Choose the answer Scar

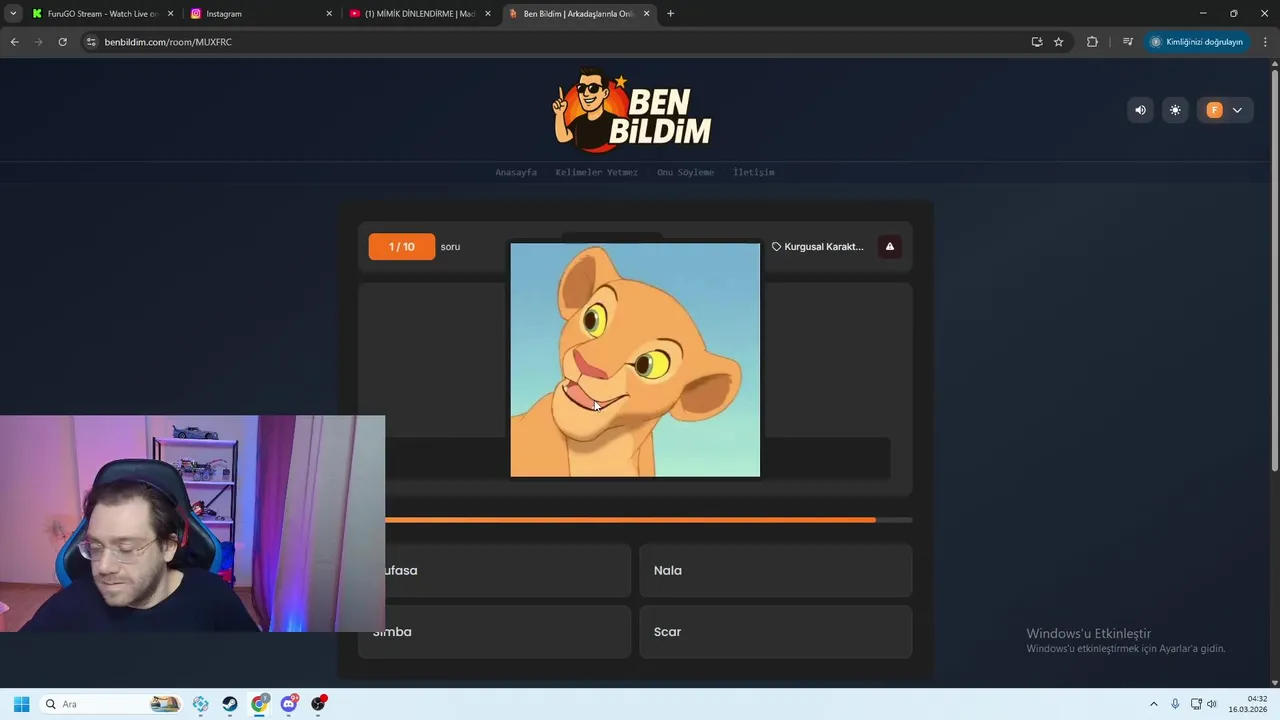coord(775,632)
